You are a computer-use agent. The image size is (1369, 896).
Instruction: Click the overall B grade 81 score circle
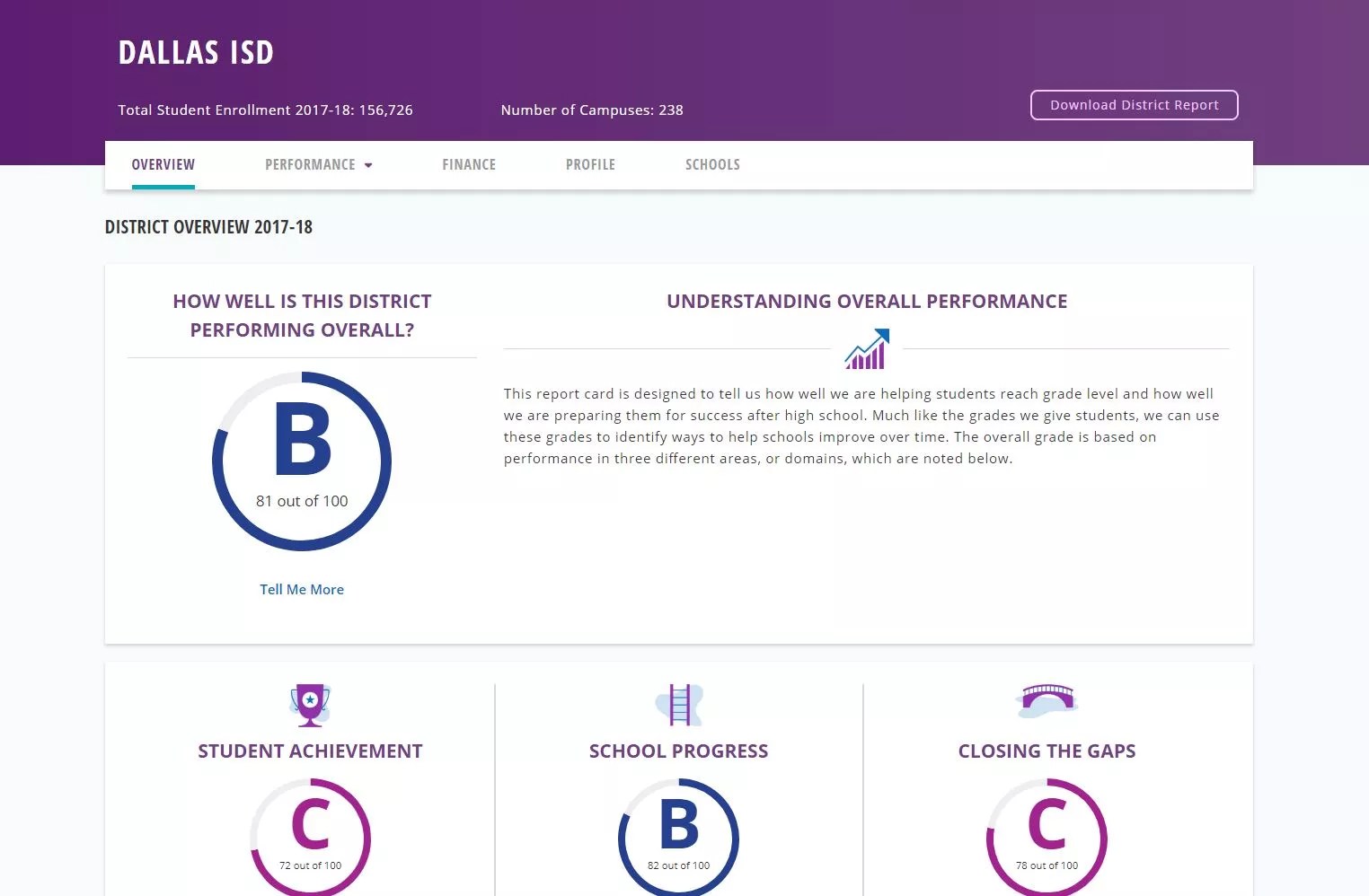302,461
